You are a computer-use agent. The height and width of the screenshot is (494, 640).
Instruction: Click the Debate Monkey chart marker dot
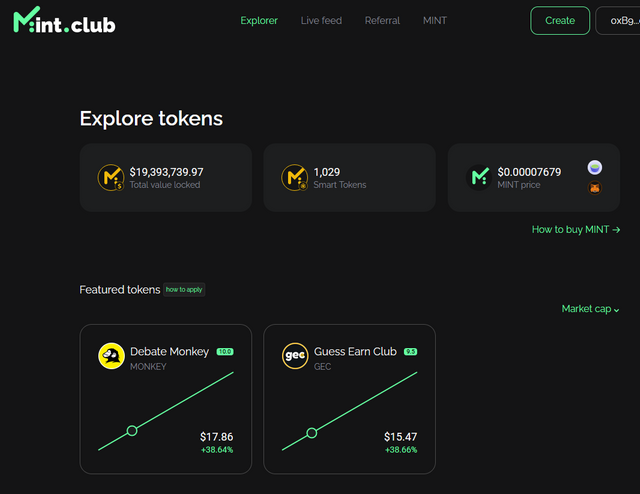coord(132,431)
